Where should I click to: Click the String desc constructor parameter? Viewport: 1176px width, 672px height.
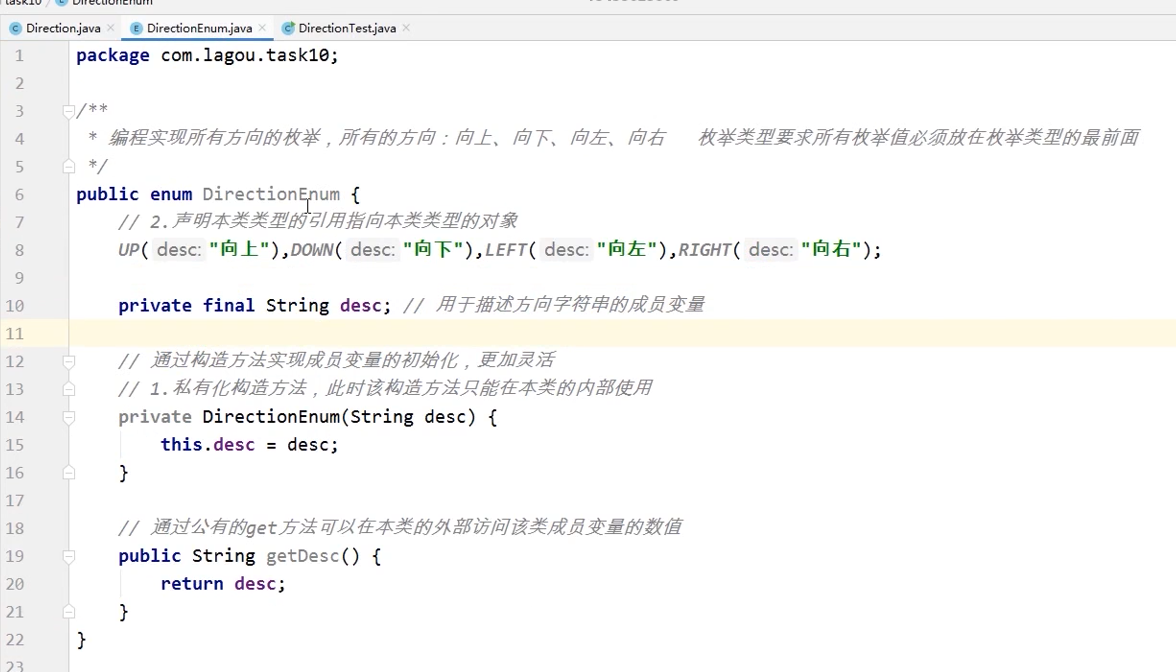pyautogui.click(x=408, y=417)
